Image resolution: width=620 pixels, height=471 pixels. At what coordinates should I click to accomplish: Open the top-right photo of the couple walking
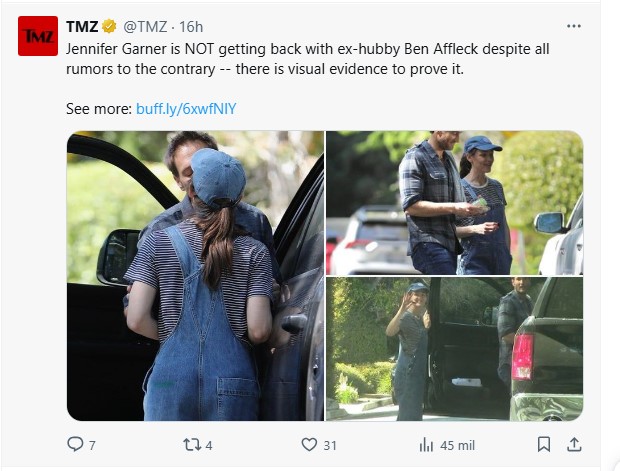(x=454, y=203)
